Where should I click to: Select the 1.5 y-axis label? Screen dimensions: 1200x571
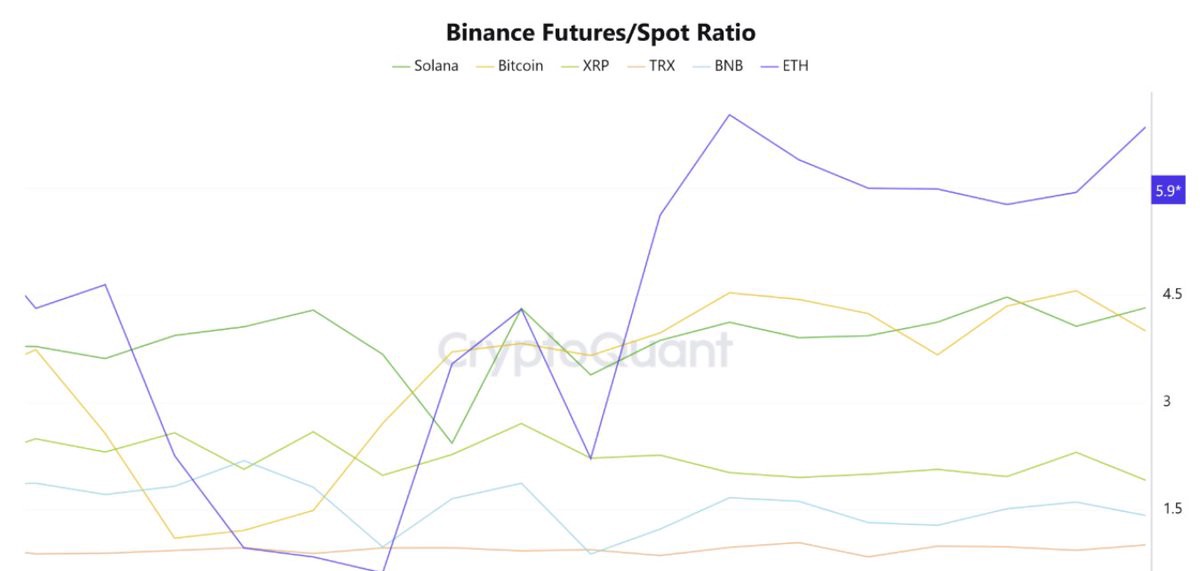point(1173,508)
